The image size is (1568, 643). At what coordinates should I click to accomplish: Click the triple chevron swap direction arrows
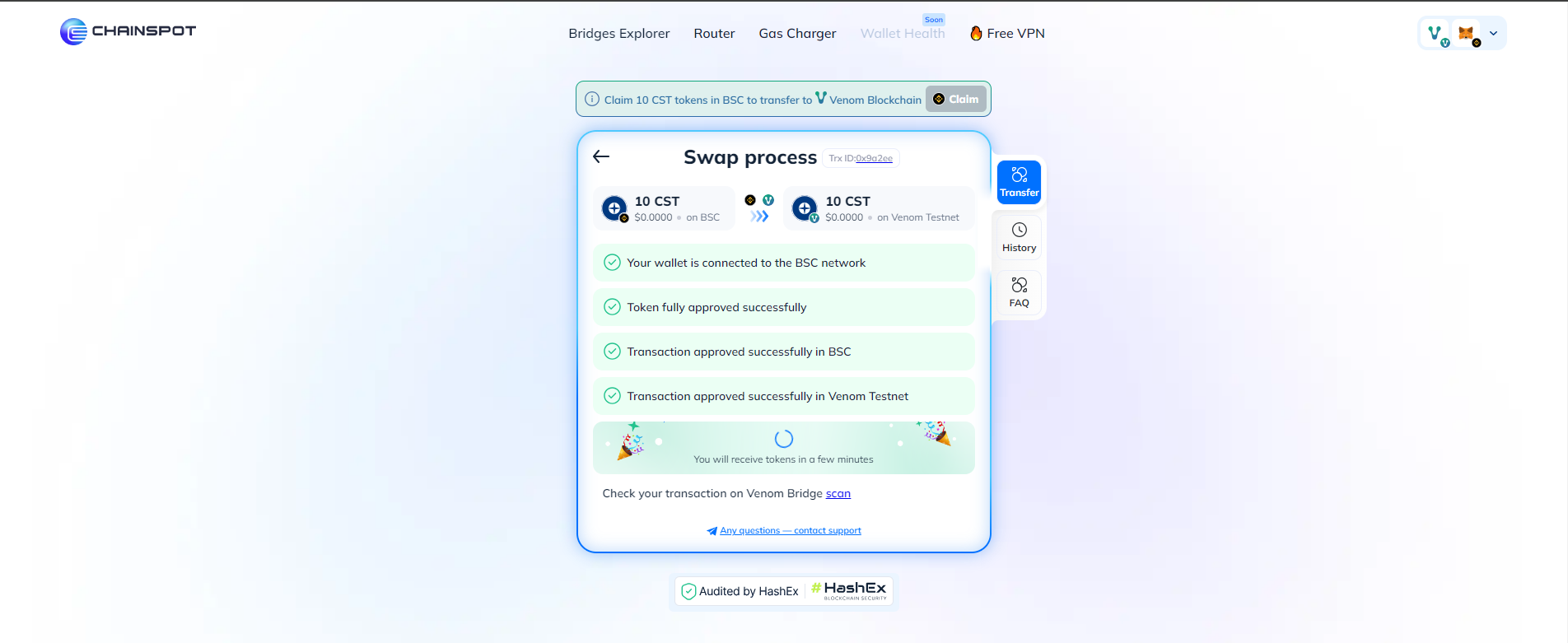[759, 217]
